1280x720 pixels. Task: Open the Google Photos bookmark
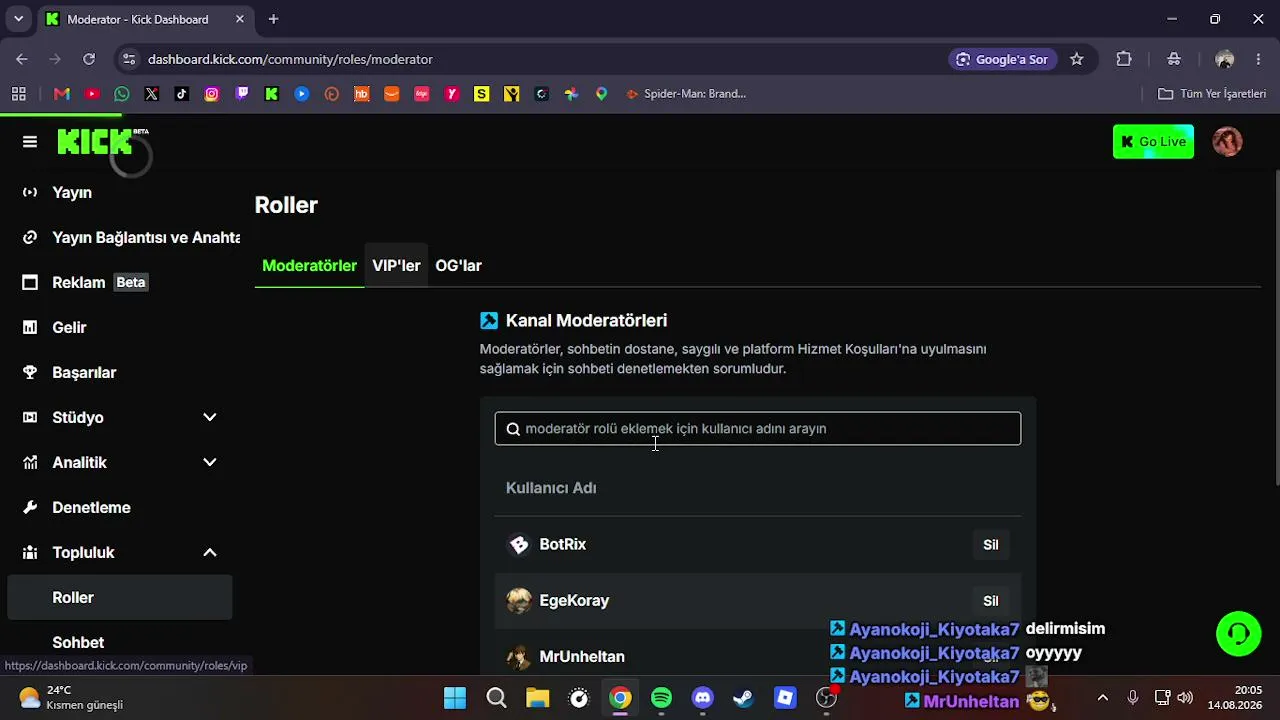(x=572, y=94)
